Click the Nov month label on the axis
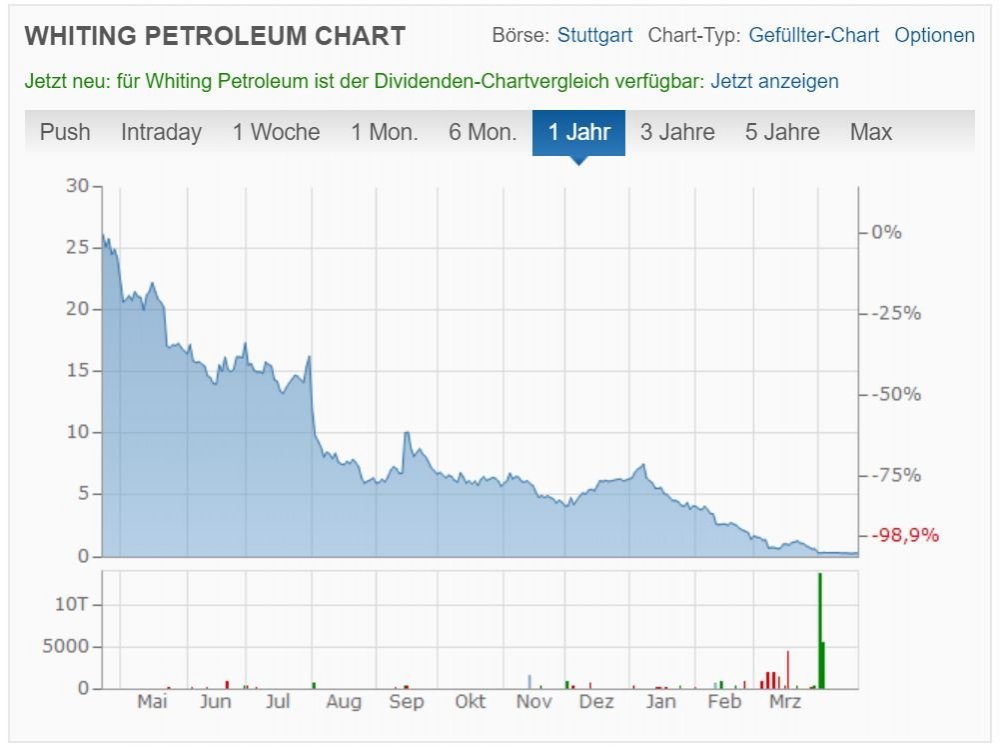 pos(534,702)
